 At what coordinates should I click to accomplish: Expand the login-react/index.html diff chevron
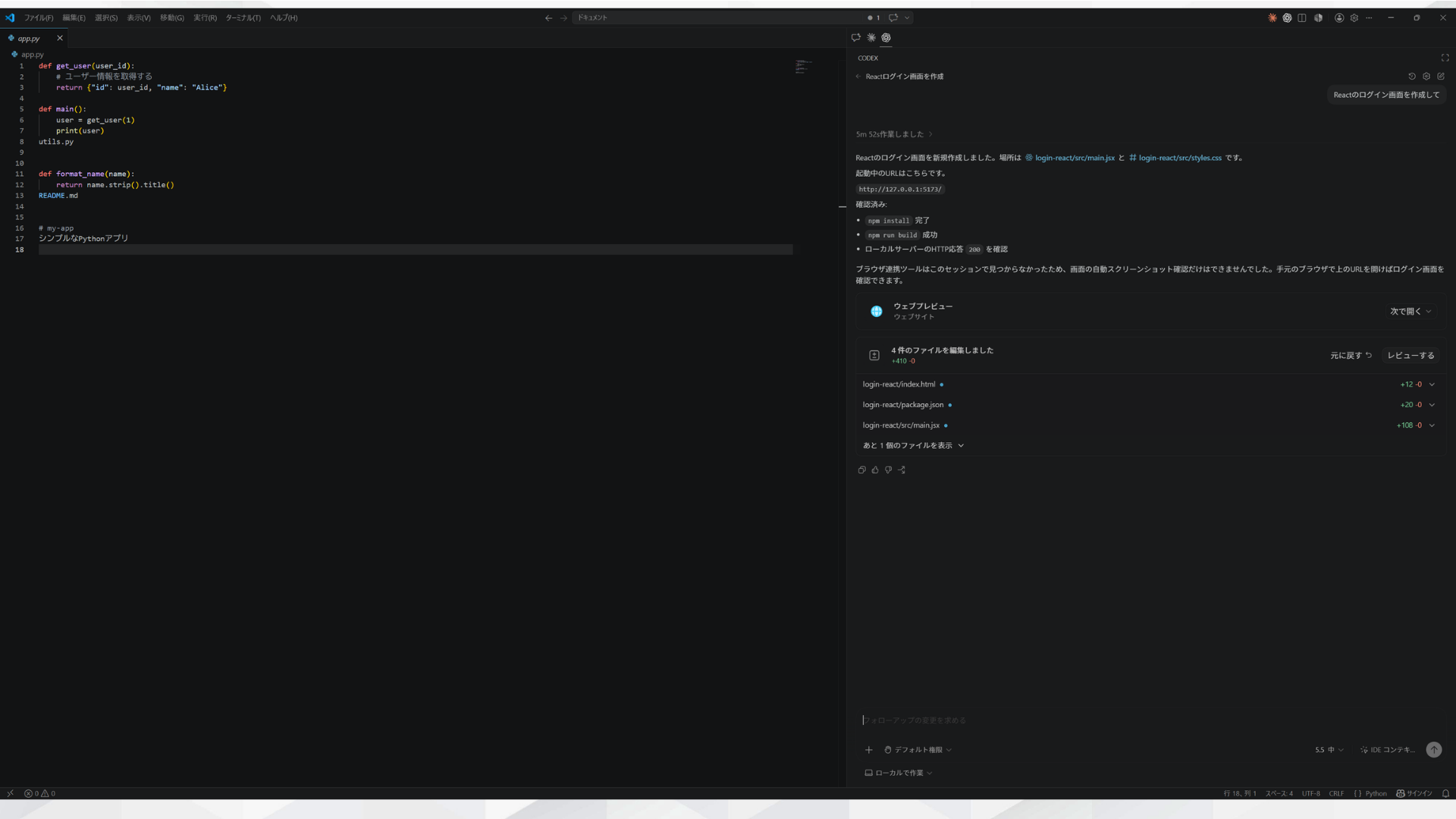[x=1432, y=384]
